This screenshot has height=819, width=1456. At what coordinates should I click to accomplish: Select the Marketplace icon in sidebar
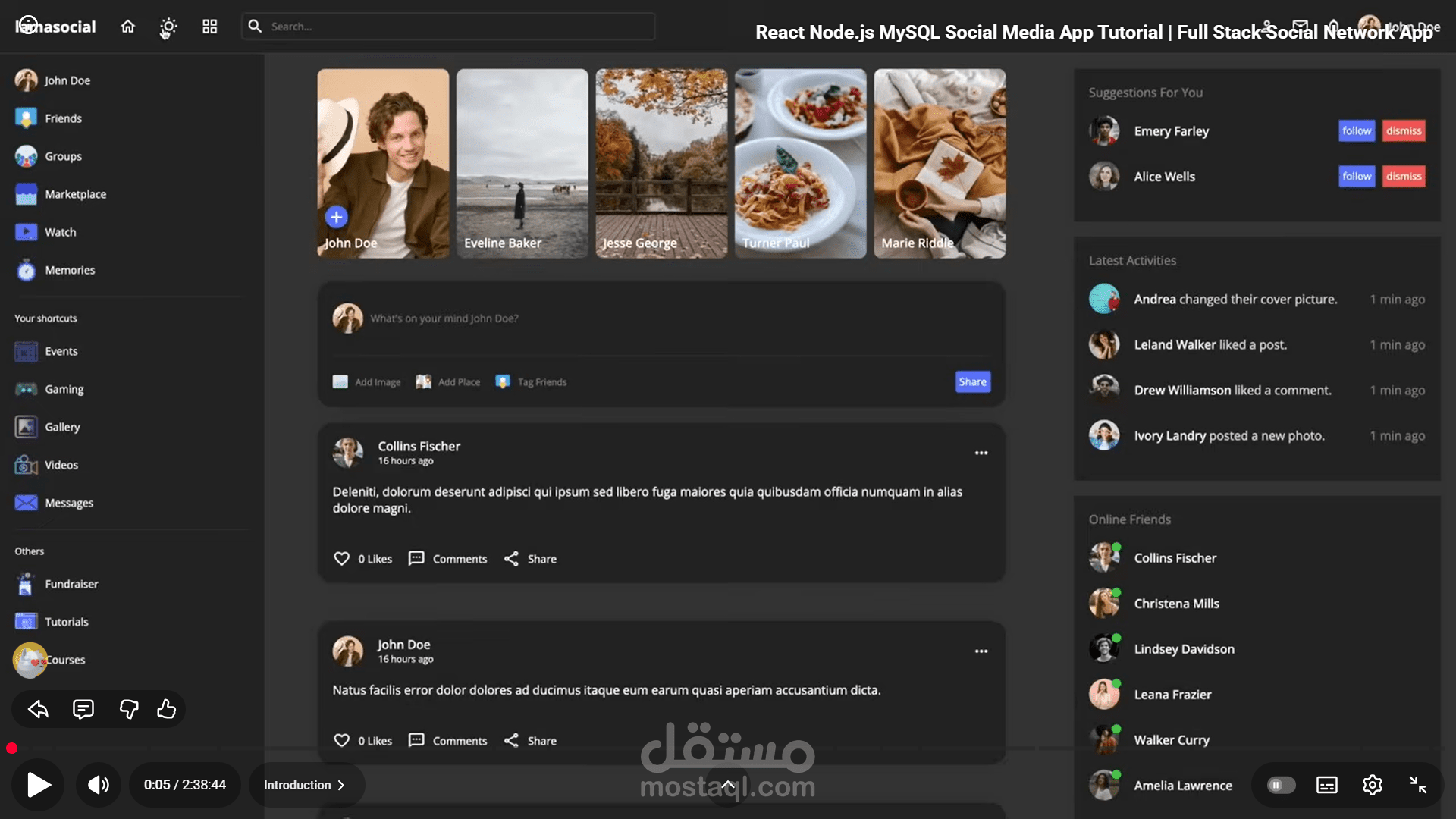(x=25, y=194)
